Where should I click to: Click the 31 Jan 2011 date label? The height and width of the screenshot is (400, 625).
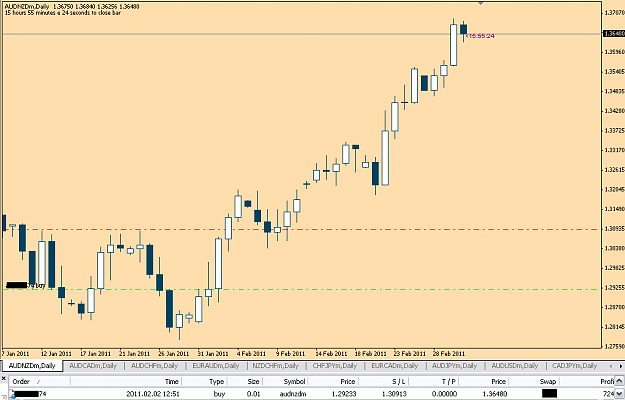click(x=213, y=353)
